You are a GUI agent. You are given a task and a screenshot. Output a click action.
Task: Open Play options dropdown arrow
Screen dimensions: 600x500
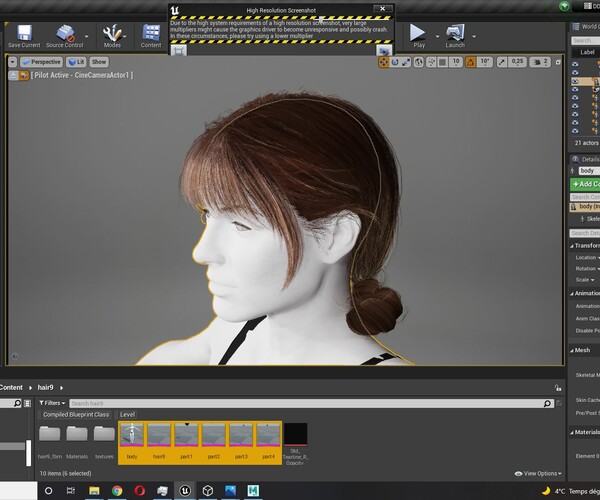(437, 36)
